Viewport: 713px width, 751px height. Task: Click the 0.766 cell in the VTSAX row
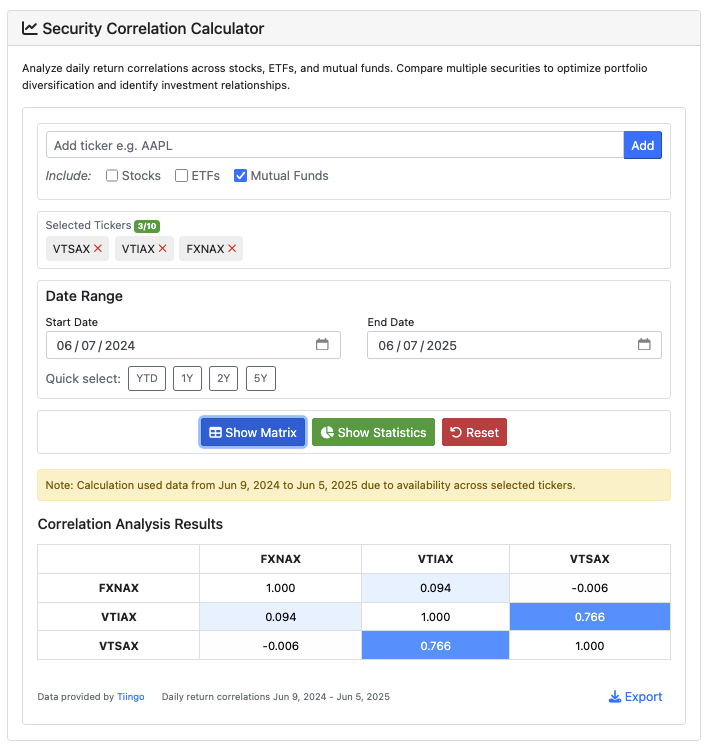coord(435,646)
